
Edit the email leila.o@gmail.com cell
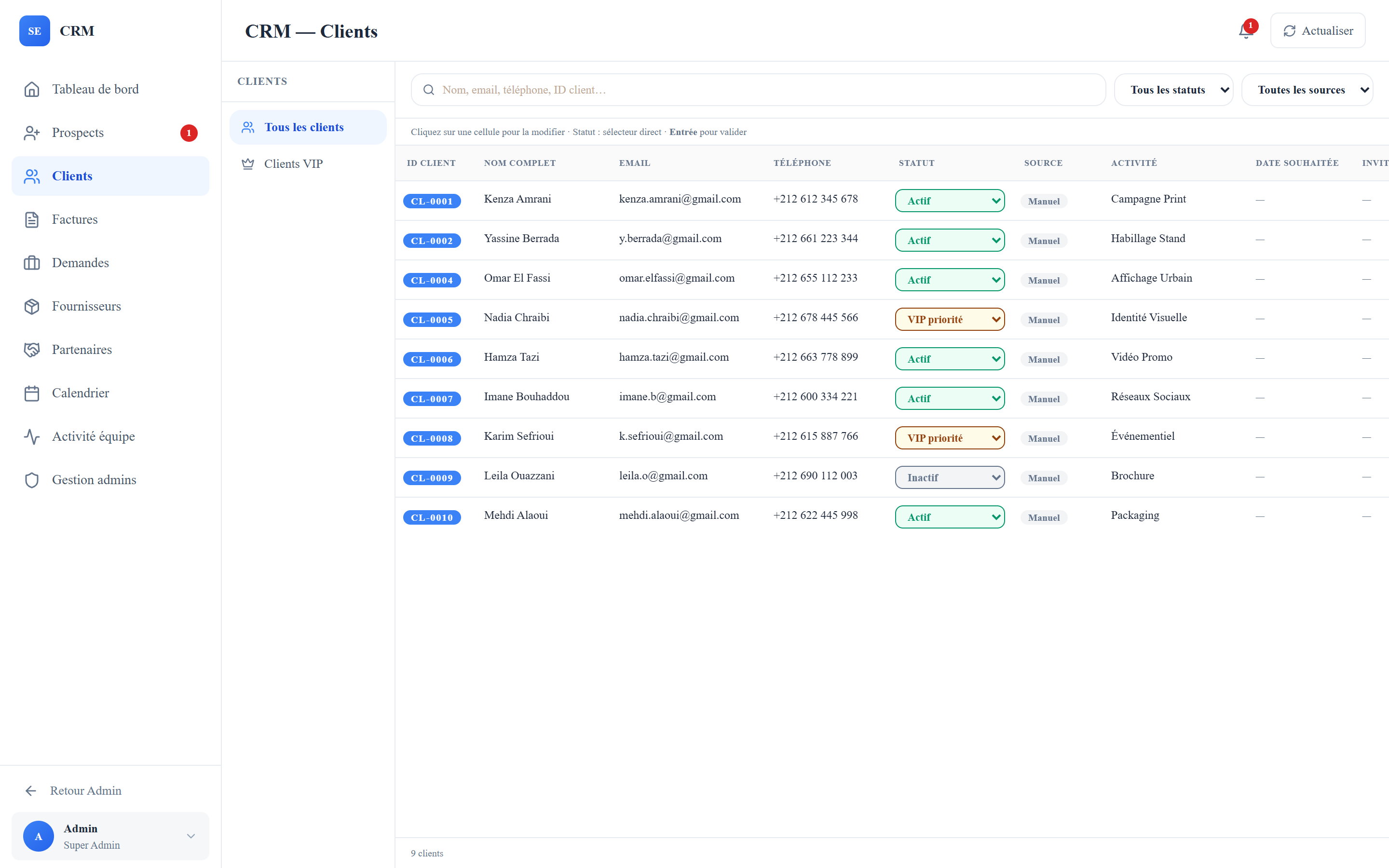663,476
